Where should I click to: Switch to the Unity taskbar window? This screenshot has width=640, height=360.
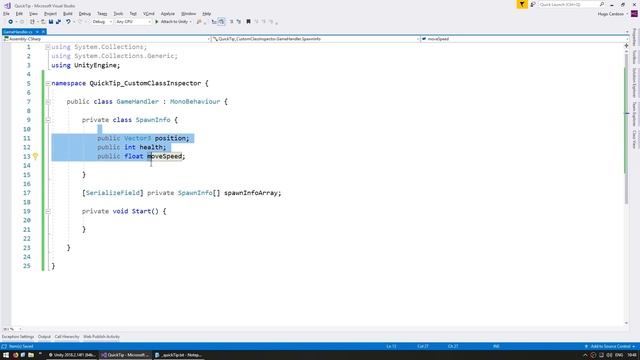72,355
